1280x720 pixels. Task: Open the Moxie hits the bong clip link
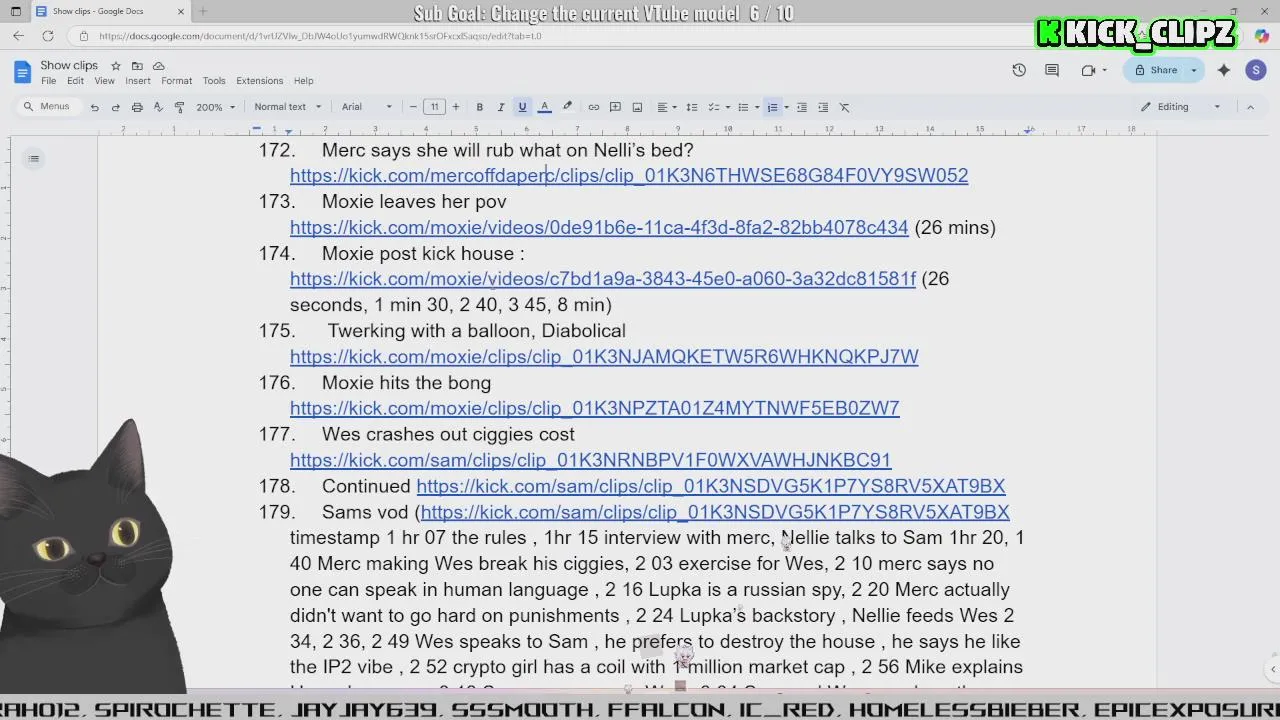tap(595, 408)
